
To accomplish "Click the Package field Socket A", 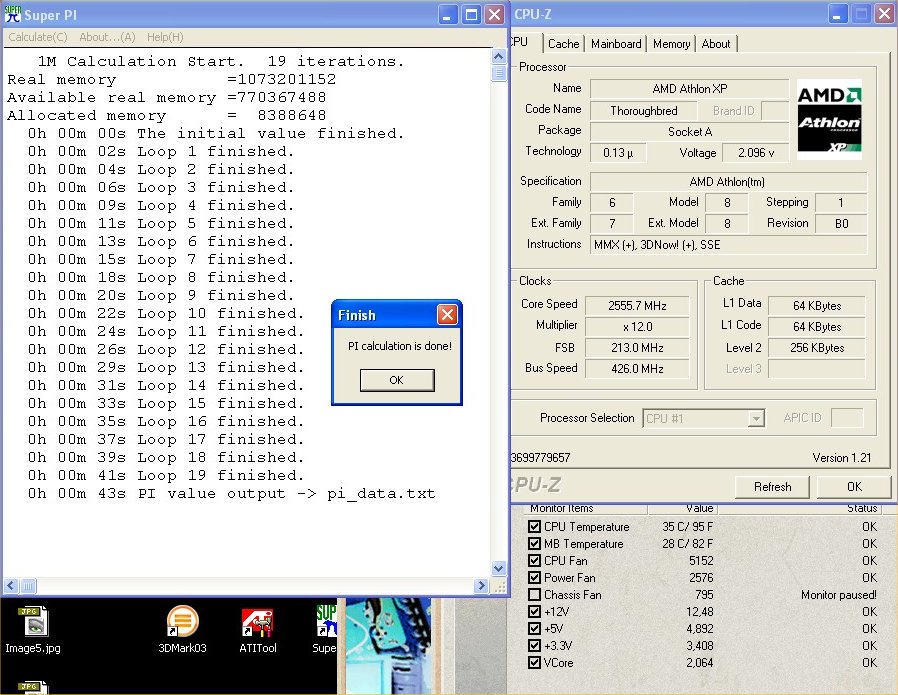I will click(690, 132).
